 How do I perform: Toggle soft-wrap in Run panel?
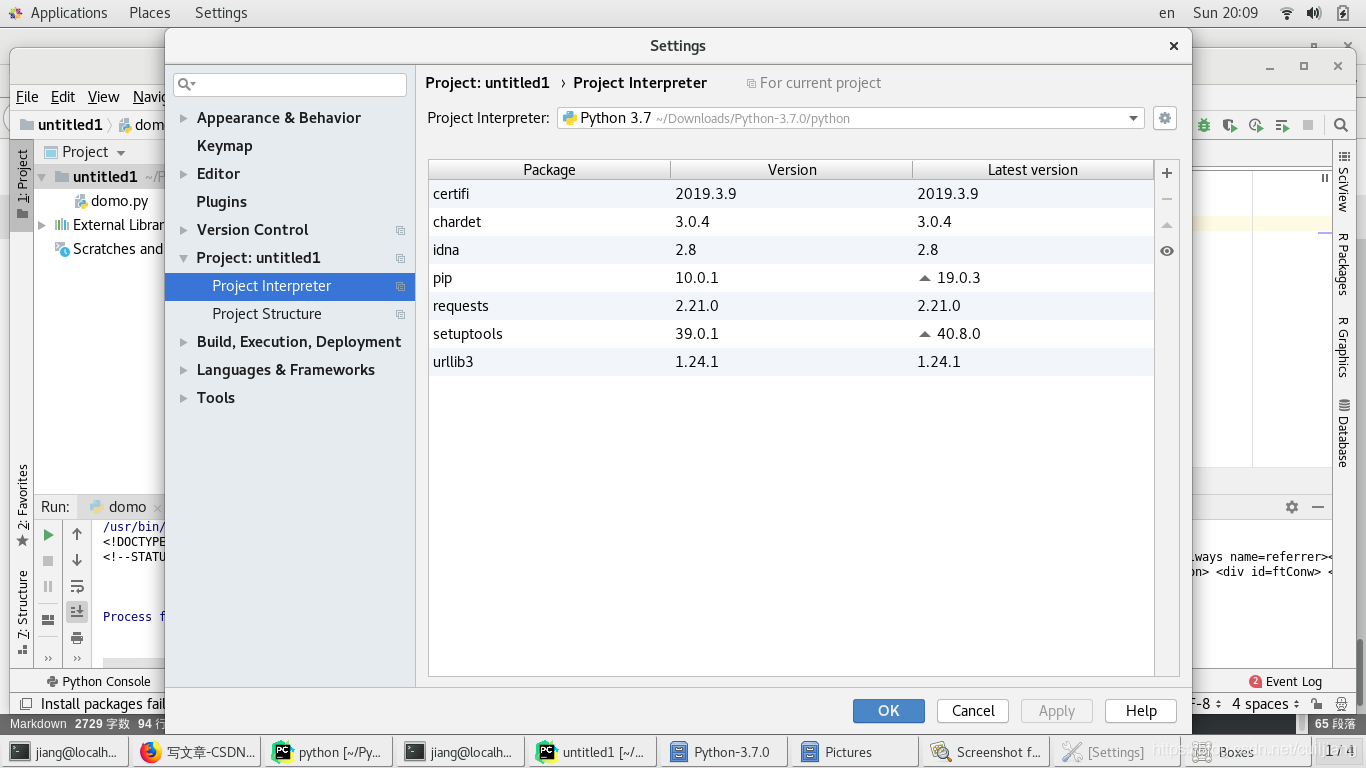click(77, 586)
